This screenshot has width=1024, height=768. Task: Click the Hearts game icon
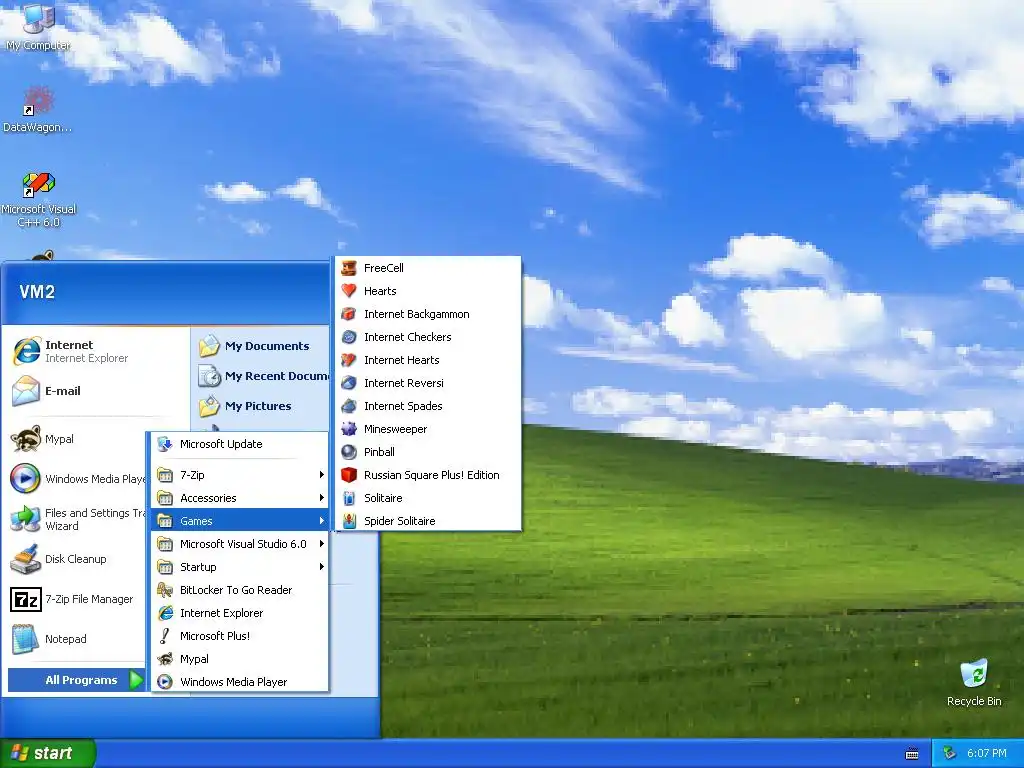pyautogui.click(x=349, y=291)
